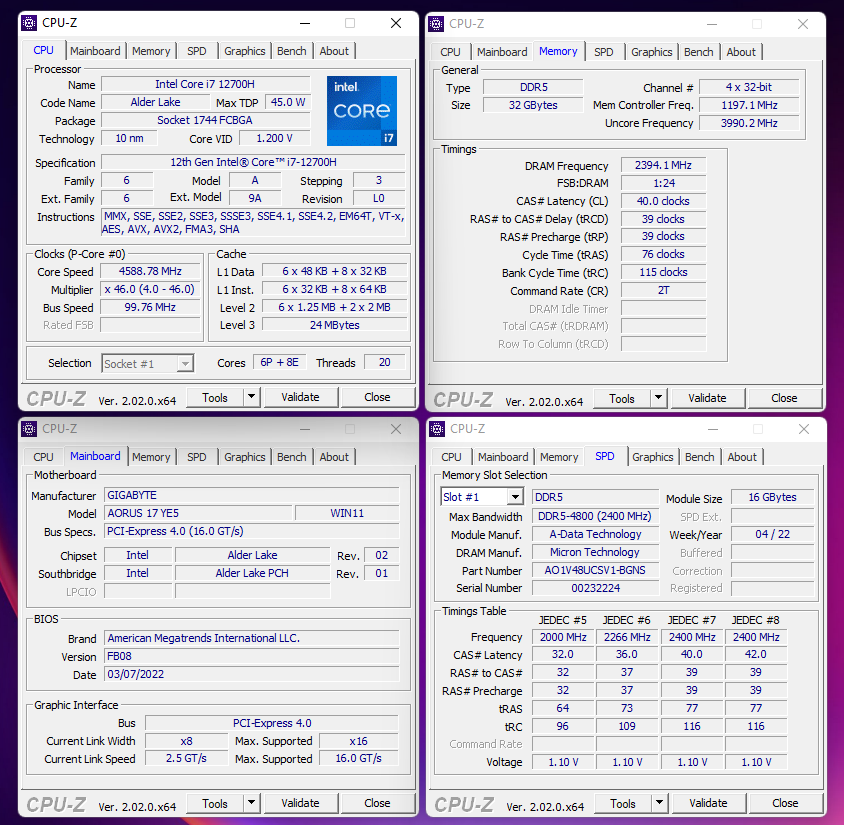
Task: Click Module Size value 16 GBytes
Action: click(x=772, y=497)
